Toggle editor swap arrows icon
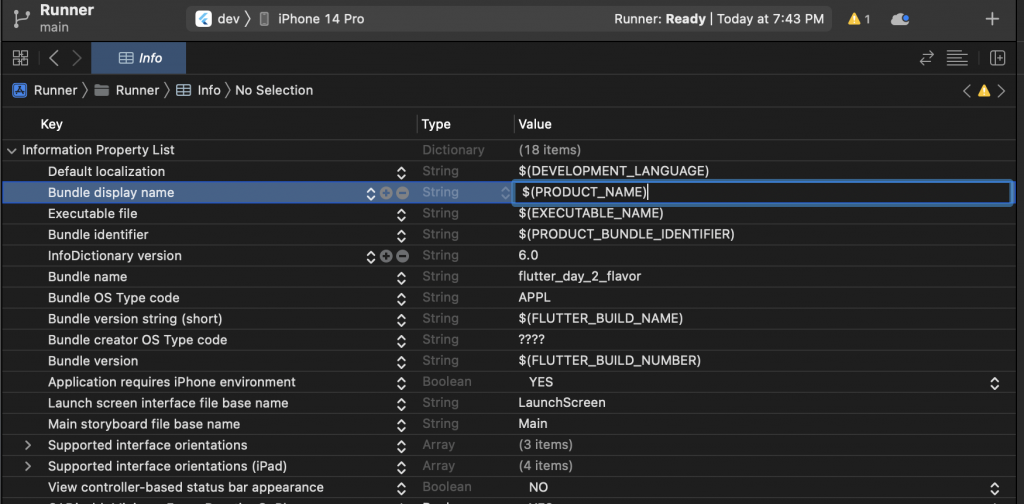Image resolution: width=1024 pixels, height=504 pixels. 927,58
